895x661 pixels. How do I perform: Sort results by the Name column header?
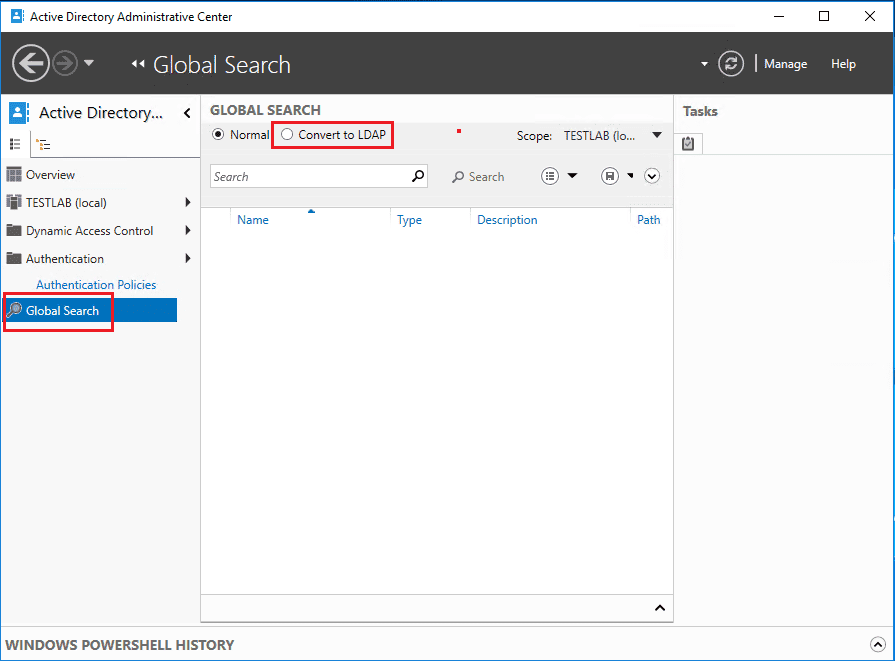253,220
